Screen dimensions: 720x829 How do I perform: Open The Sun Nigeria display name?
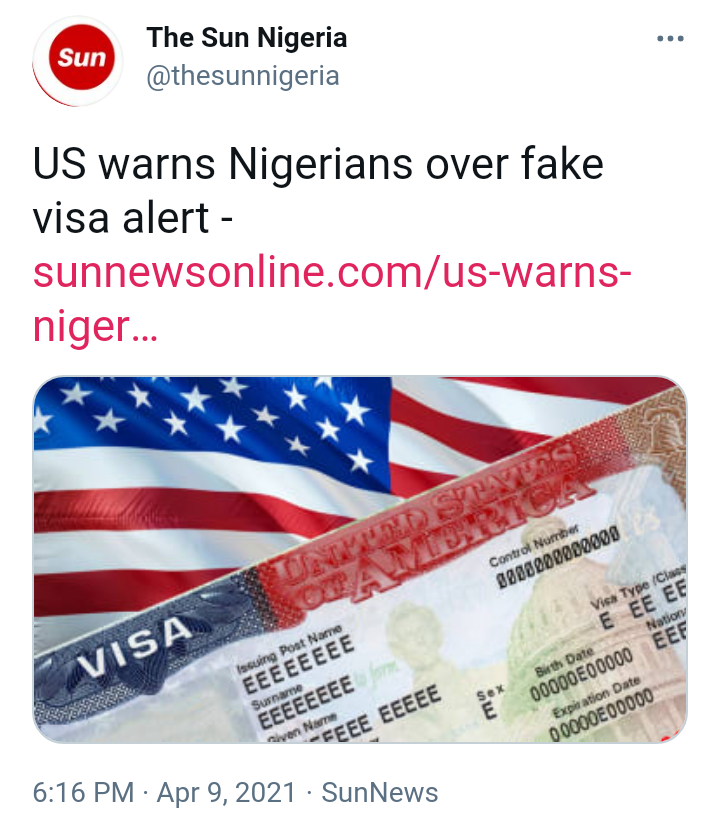246,38
